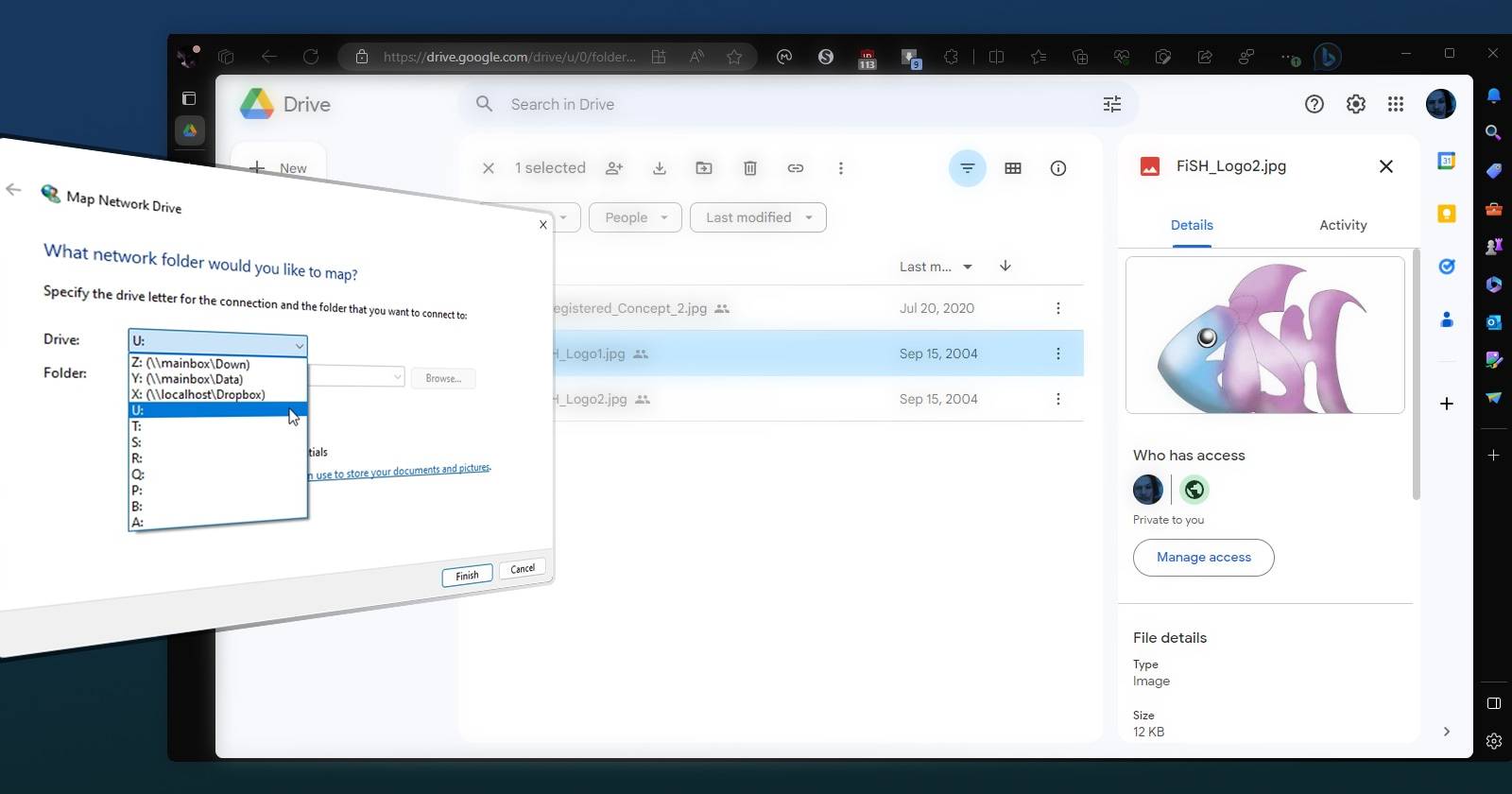The width and height of the screenshot is (1512, 794).
Task: Switch to the Activity tab
Action: [x=1343, y=225]
